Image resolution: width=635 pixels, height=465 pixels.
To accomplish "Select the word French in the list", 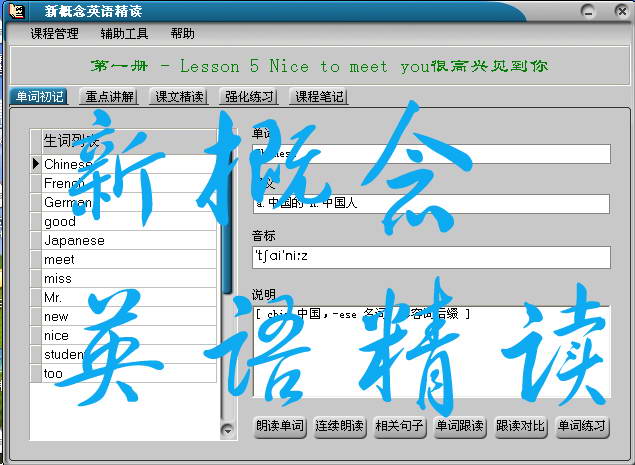I will click(129, 183).
